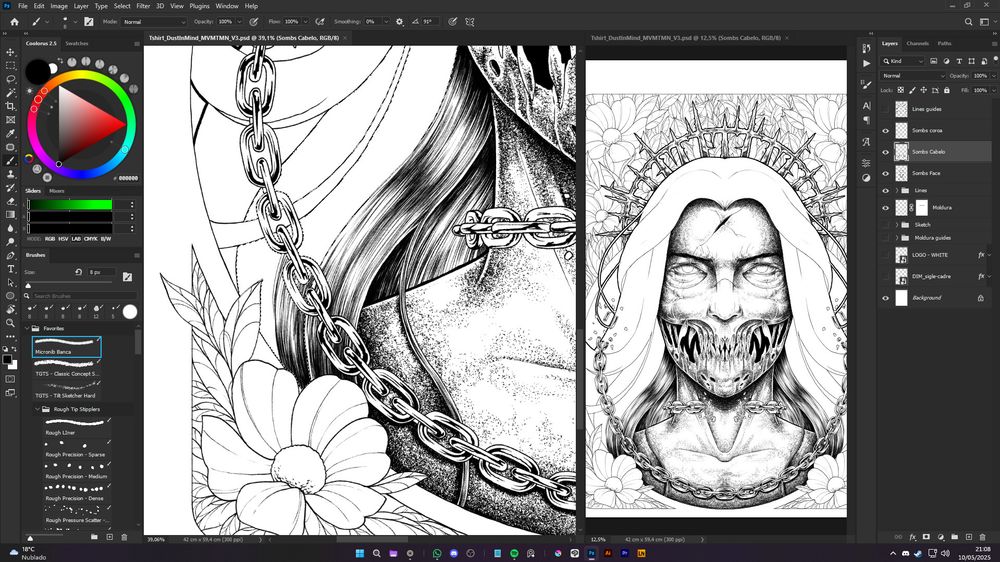Expand the Moldura guides group
The image size is (1000, 562).
coord(897,238)
